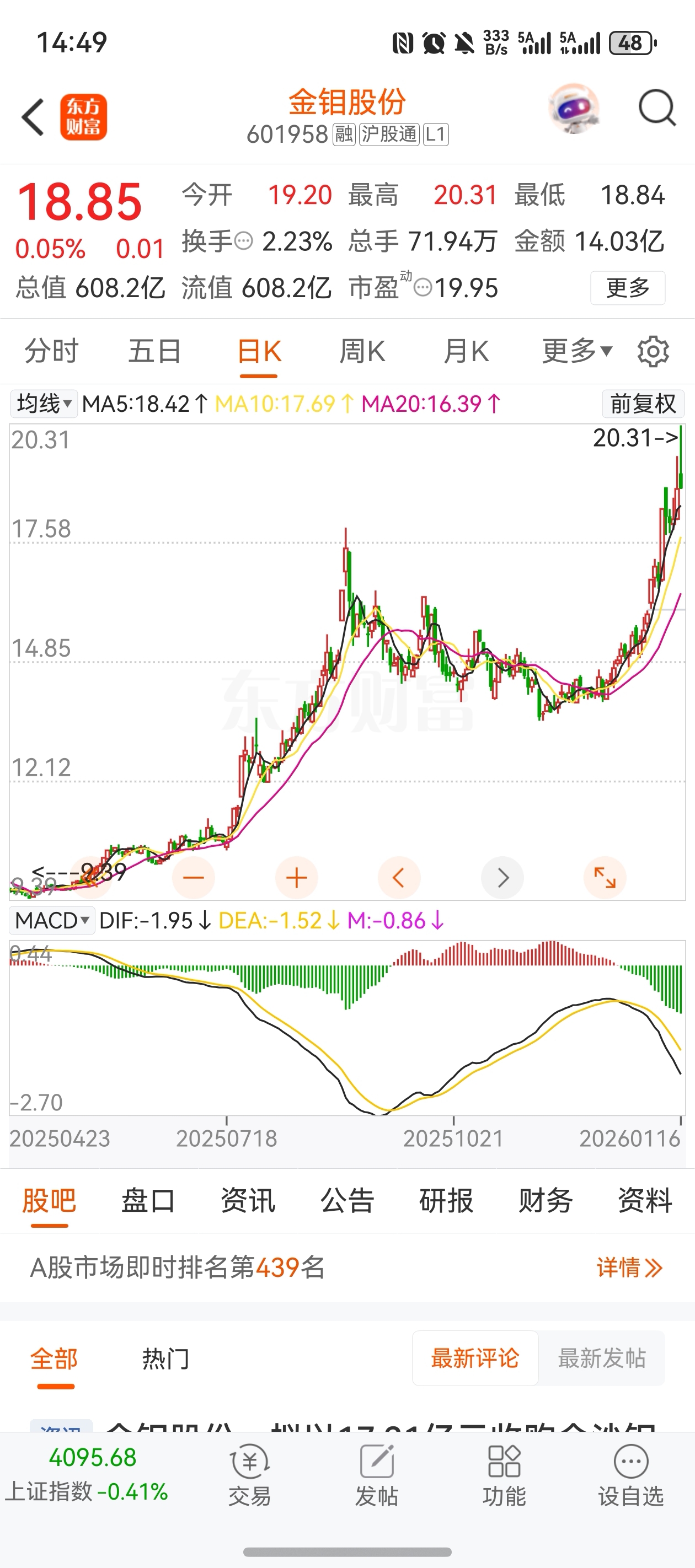Shift chart right with right arrow
This screenshot has height=1568, width=695.
pyautogui.click(x=502, y=878)
